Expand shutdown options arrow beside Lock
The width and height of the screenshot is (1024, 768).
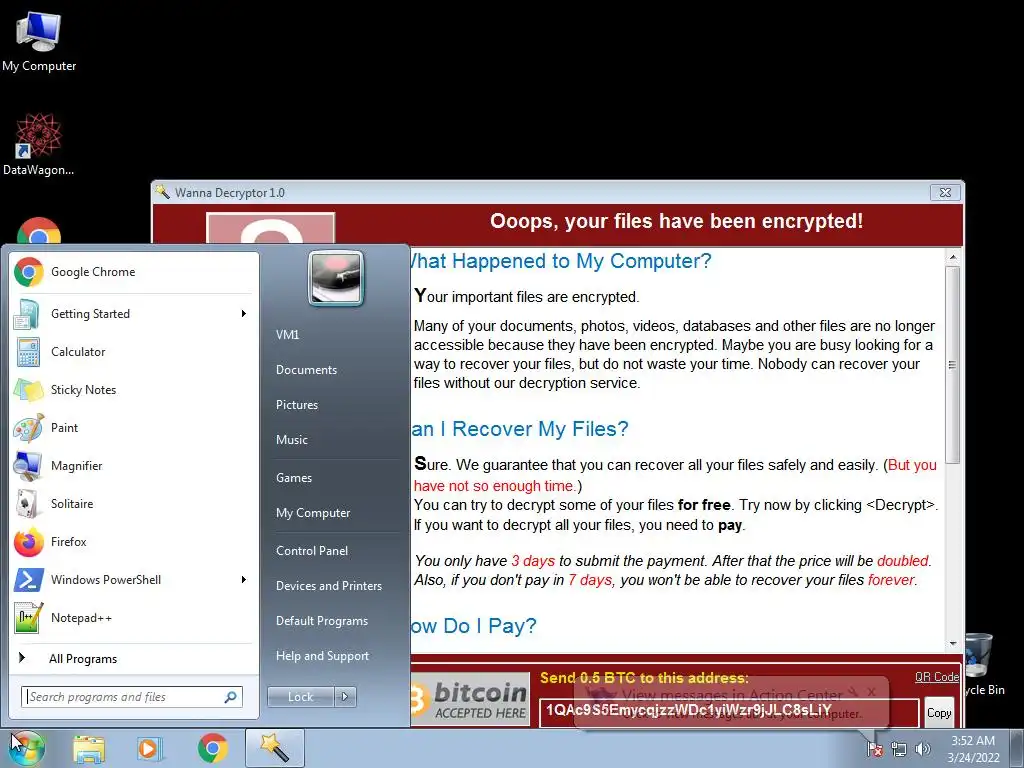(345, 697)
